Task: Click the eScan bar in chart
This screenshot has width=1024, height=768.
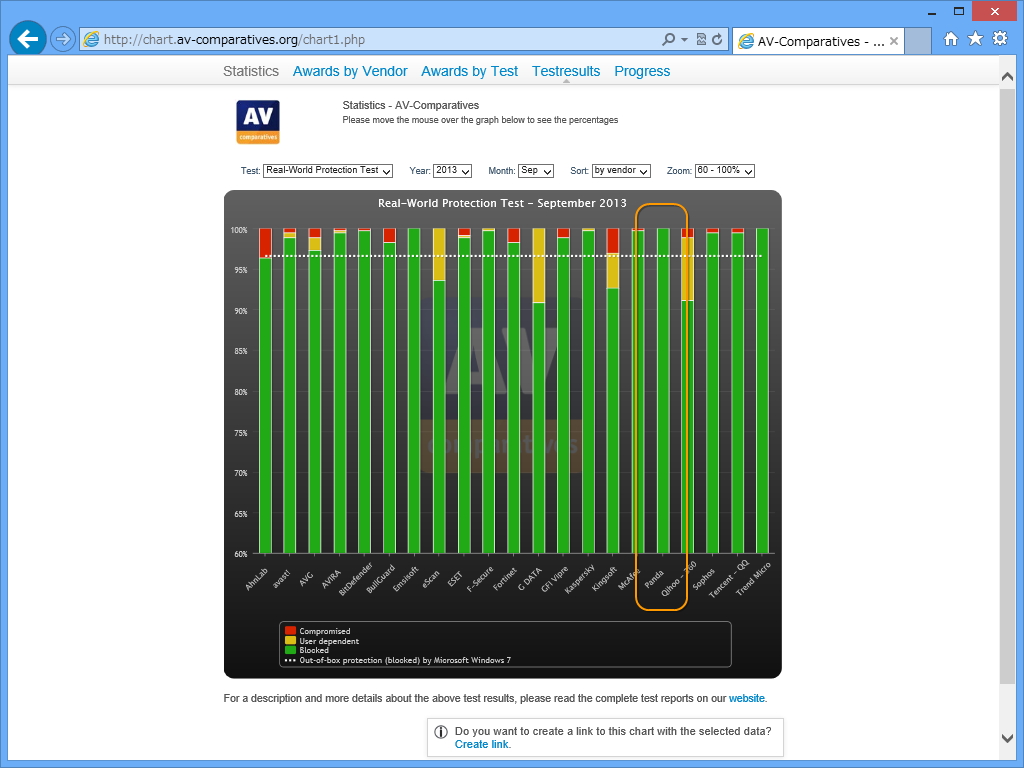Action: coord(439,391)
